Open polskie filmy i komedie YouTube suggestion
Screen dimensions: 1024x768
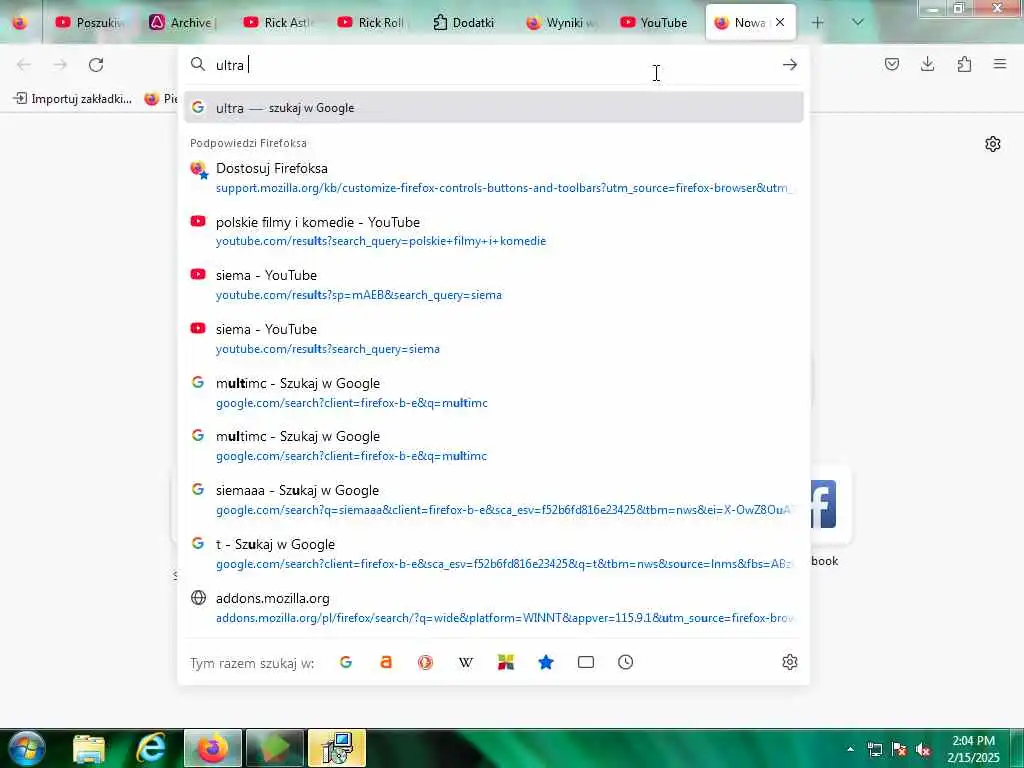point(493,231)
